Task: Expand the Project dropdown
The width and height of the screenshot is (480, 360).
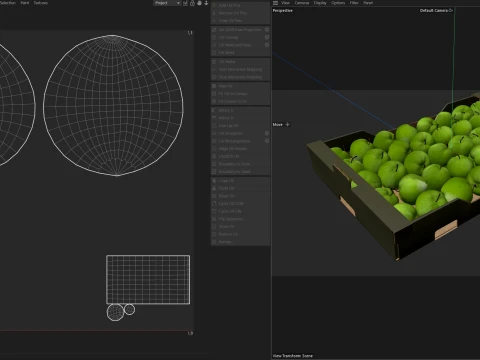Action: coord(167,3)
